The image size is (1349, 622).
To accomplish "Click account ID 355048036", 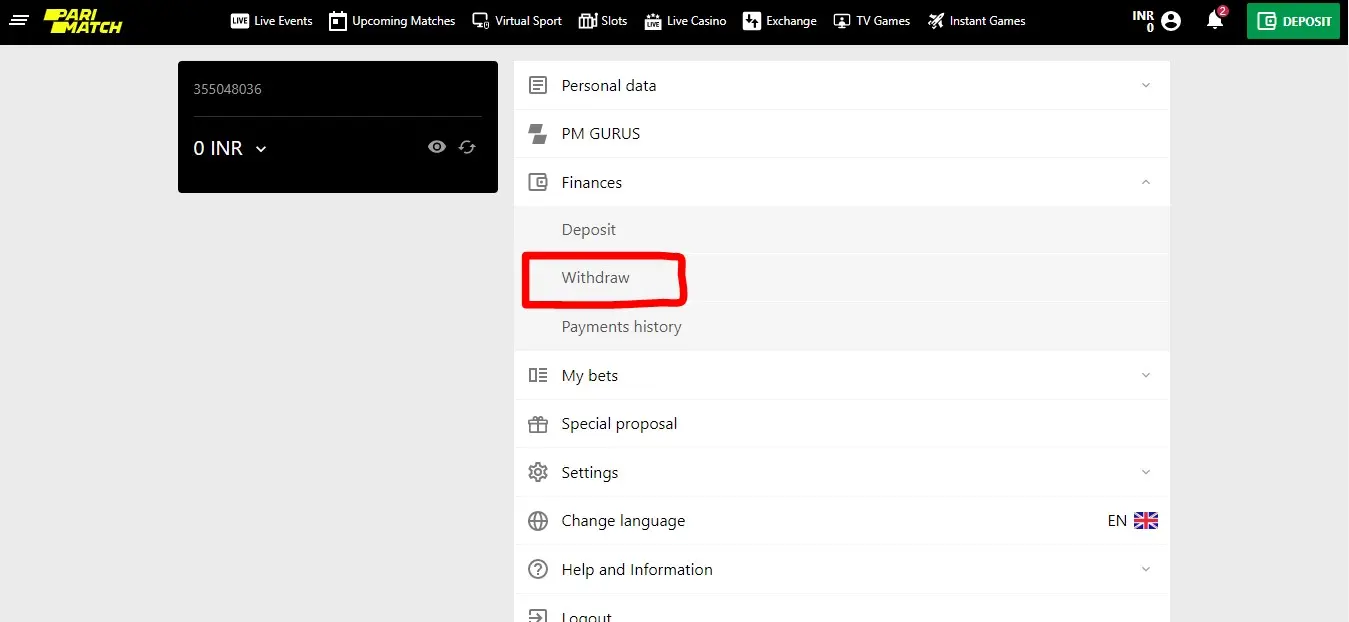I will (227, 89).
